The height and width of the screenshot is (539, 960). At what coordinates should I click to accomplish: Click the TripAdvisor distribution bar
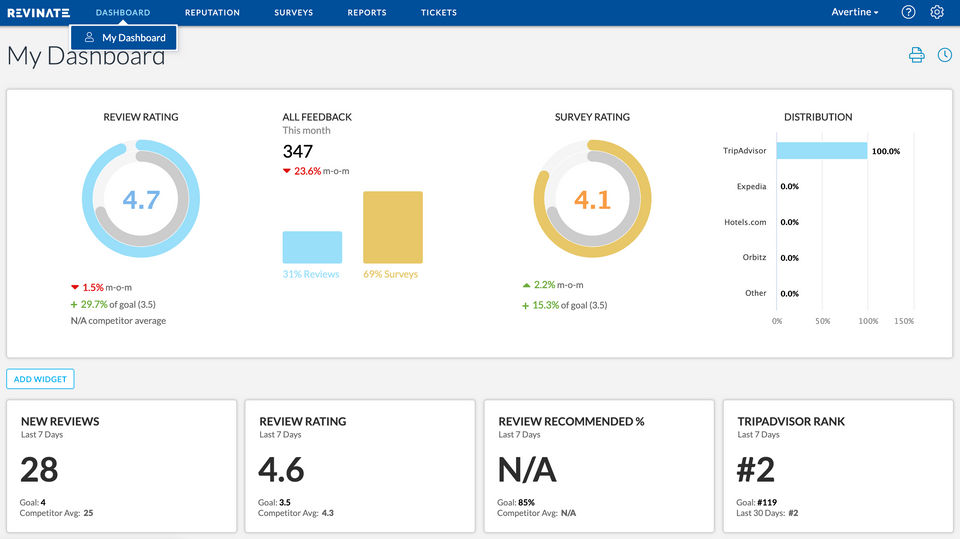pos(821,151)
